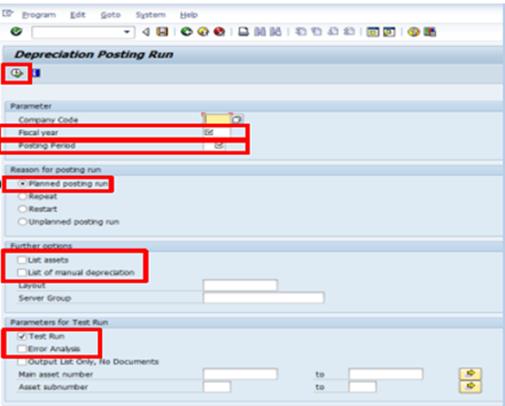Enable the List assets checkbox

tap(22, 260)
